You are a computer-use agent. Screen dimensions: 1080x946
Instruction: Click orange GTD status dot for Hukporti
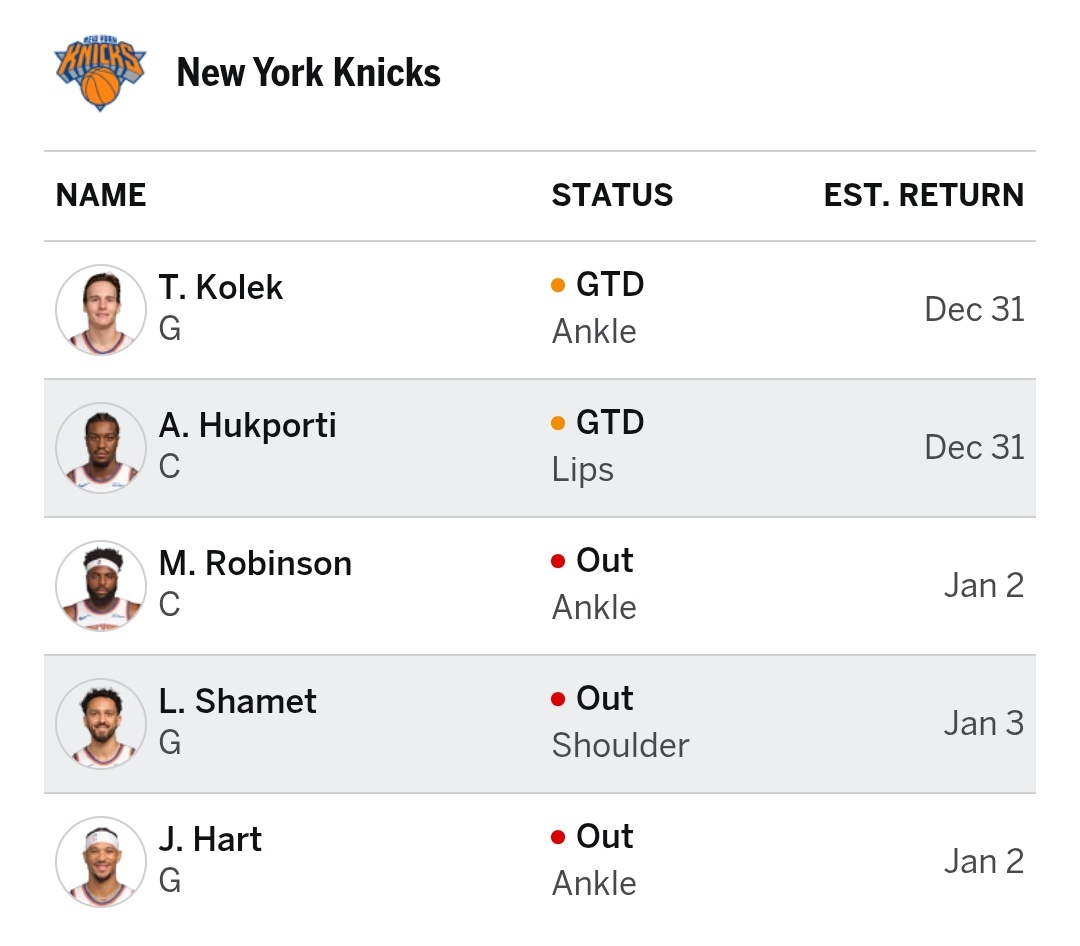tap(558, 424)
